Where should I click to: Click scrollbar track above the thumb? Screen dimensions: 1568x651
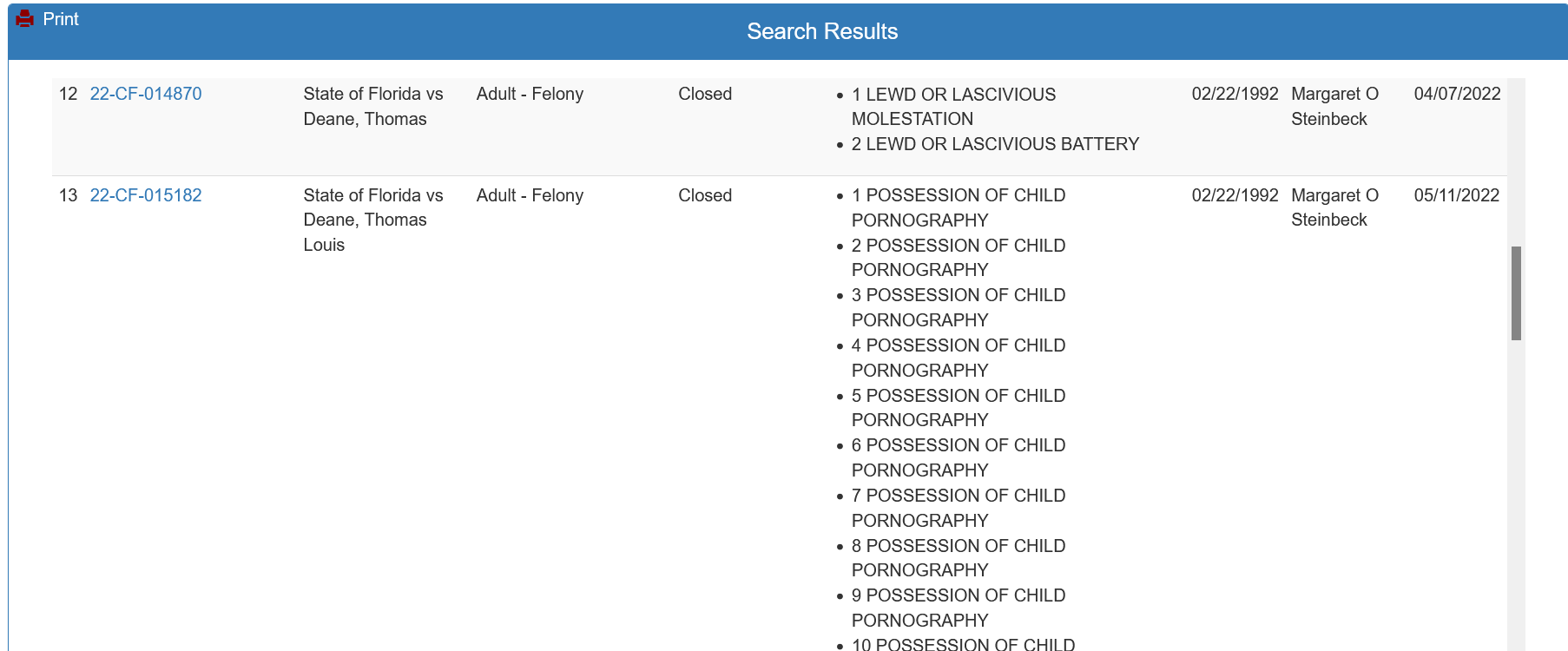coord(1516,162)
